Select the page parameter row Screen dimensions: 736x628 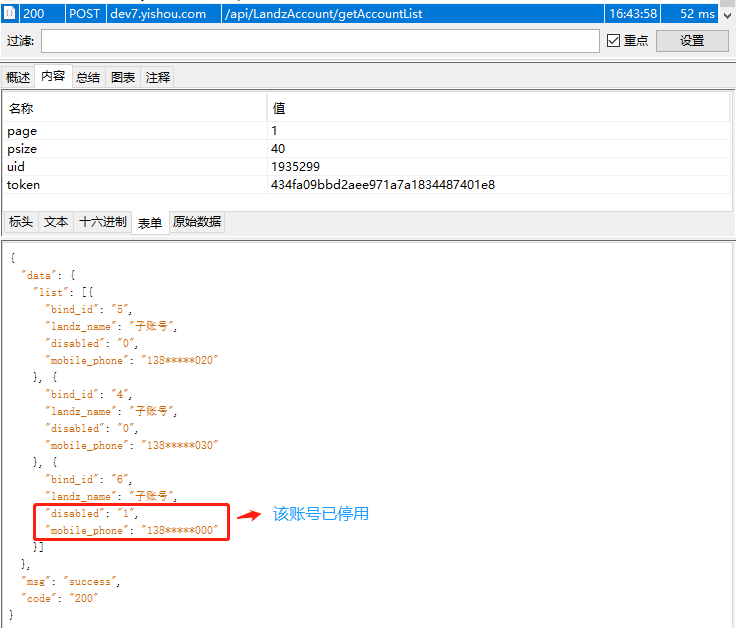pos(367,131)
